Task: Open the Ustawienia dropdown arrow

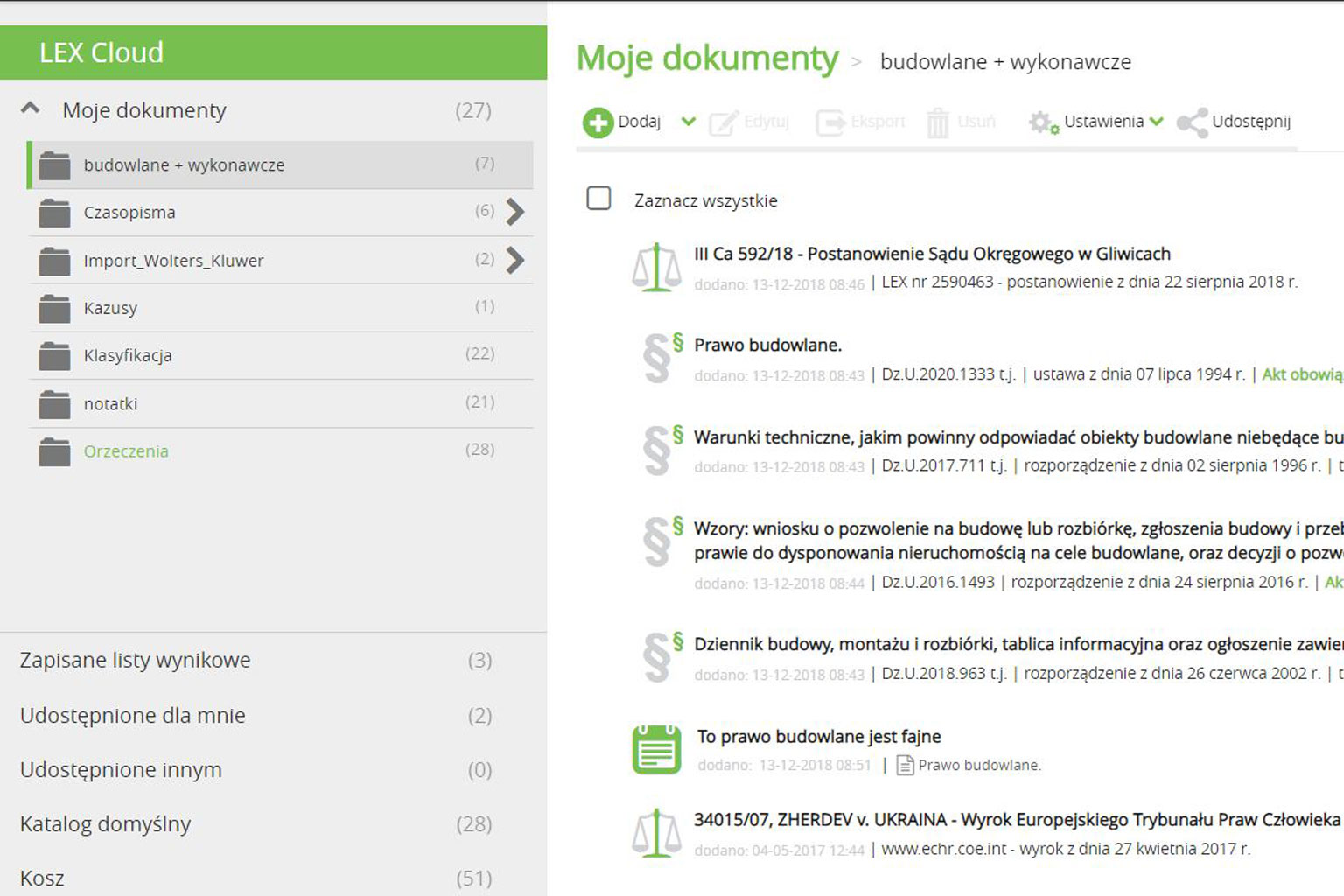Action: coord(1157,122)
